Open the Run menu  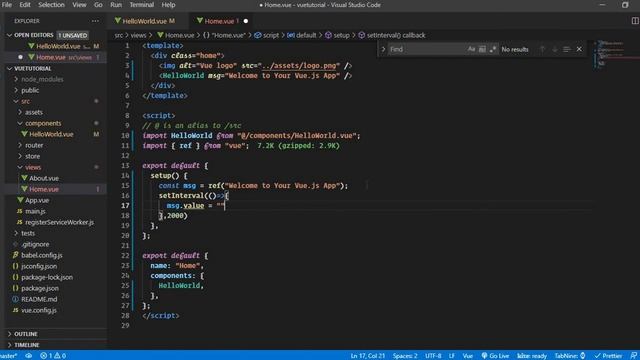pos(116,5)
